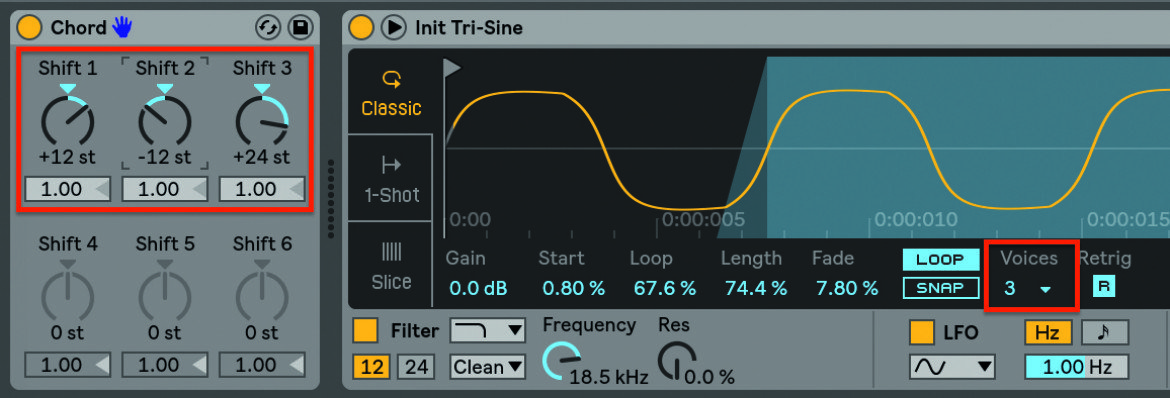Select 12 dB filter slope

(x=371, y=367)
